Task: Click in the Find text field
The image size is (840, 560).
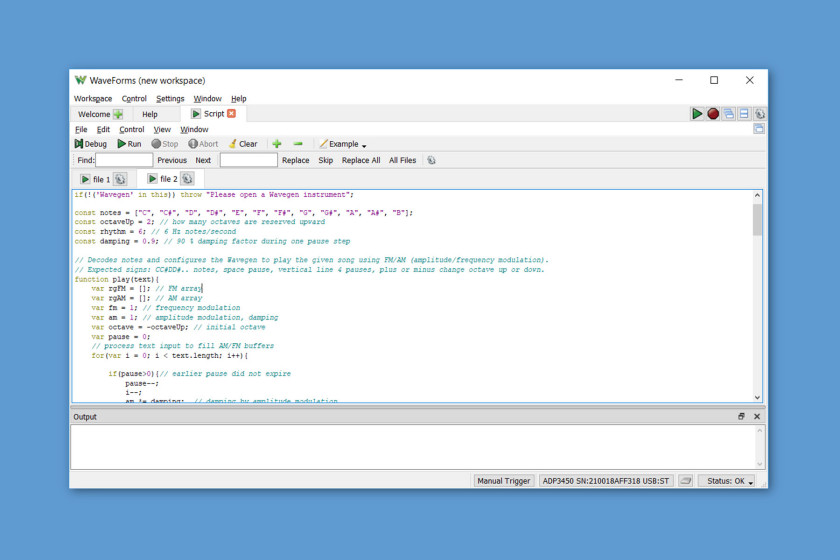Action: click(x=124, y=160)
